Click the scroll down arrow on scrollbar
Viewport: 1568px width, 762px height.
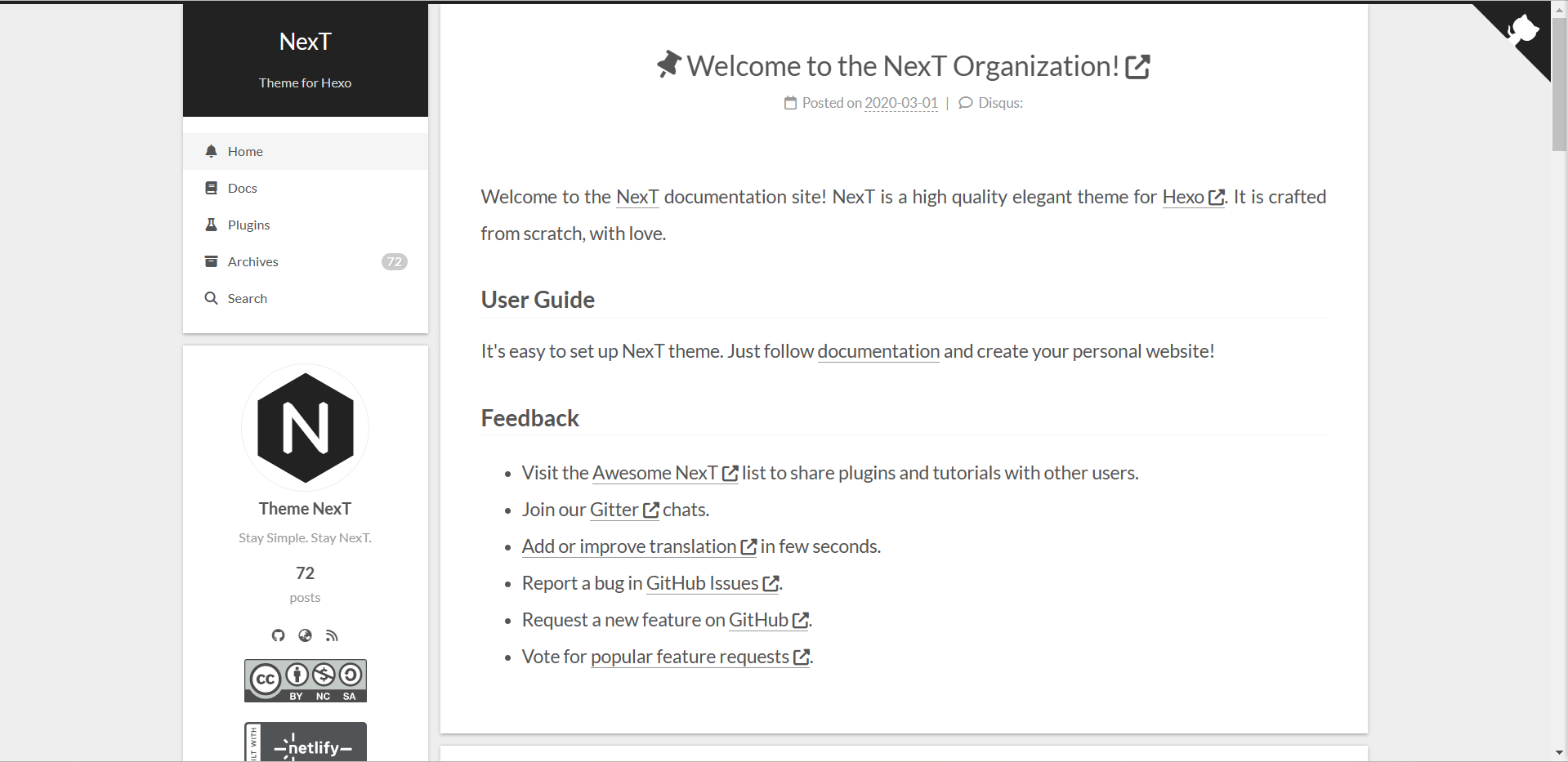(x=1559, y=752)
